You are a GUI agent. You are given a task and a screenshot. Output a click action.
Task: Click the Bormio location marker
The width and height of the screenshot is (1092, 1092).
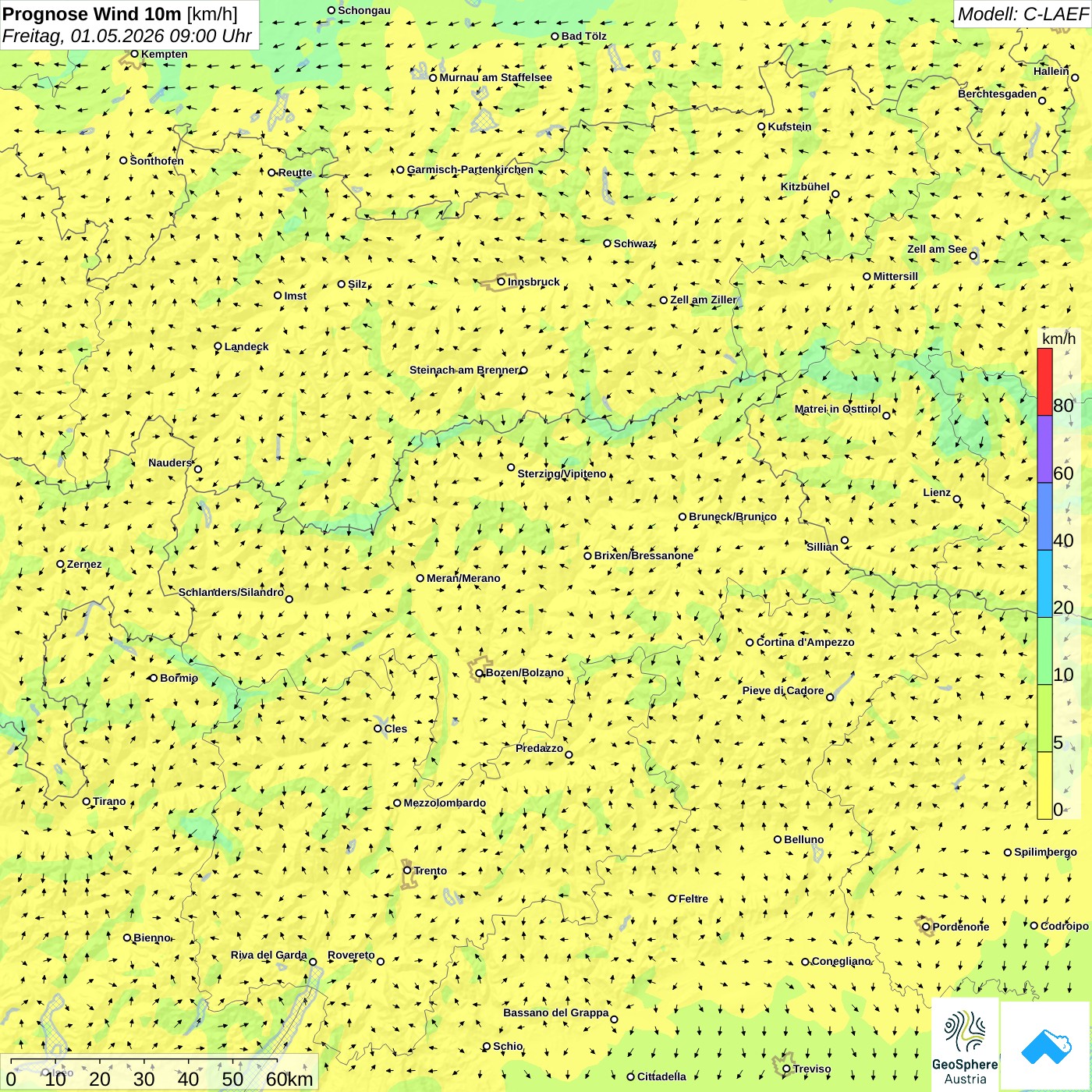pos(154,678)
